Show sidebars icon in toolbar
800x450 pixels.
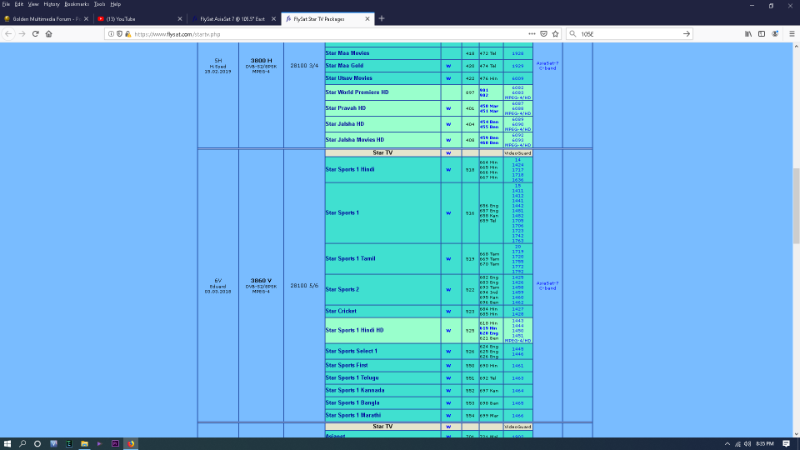[x=761, y=34]
